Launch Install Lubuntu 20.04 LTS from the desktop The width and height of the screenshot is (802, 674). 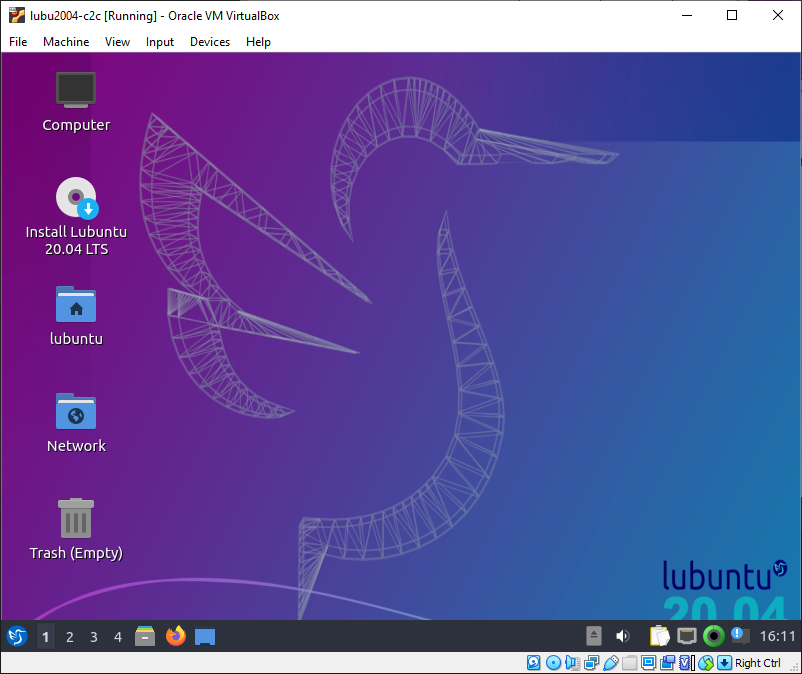pos(76,197)
